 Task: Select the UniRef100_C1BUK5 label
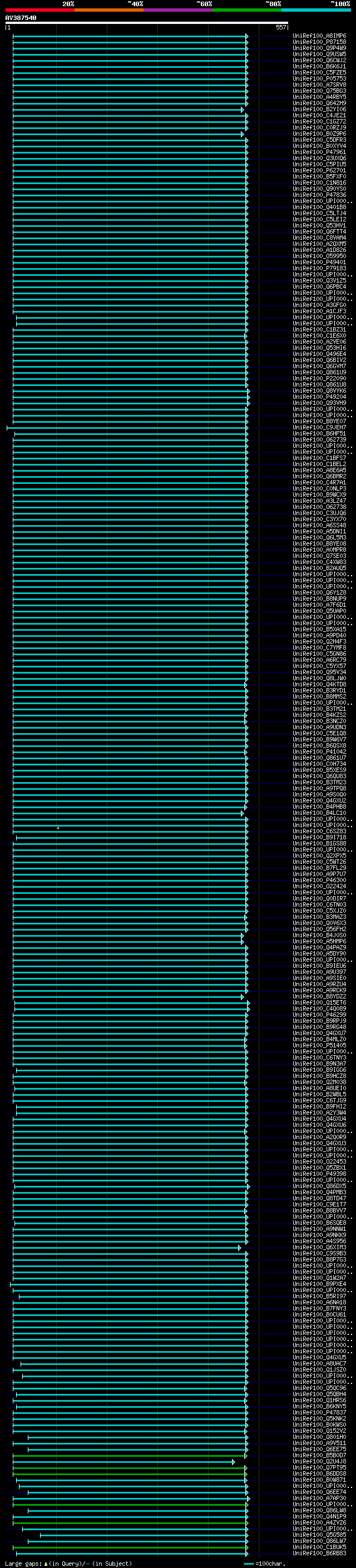click(x=319, y=1547)
